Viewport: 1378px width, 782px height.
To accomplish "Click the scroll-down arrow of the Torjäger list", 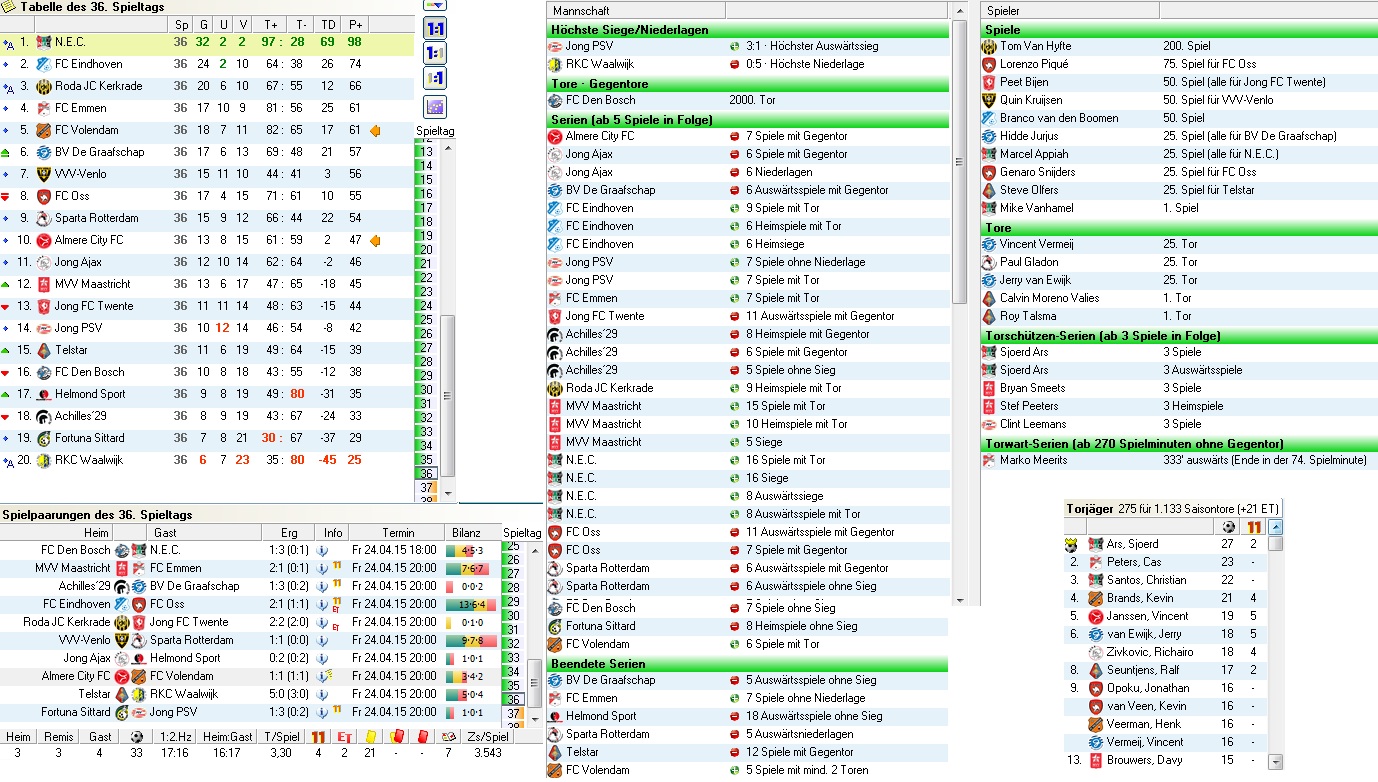I will click(1275, 762).
